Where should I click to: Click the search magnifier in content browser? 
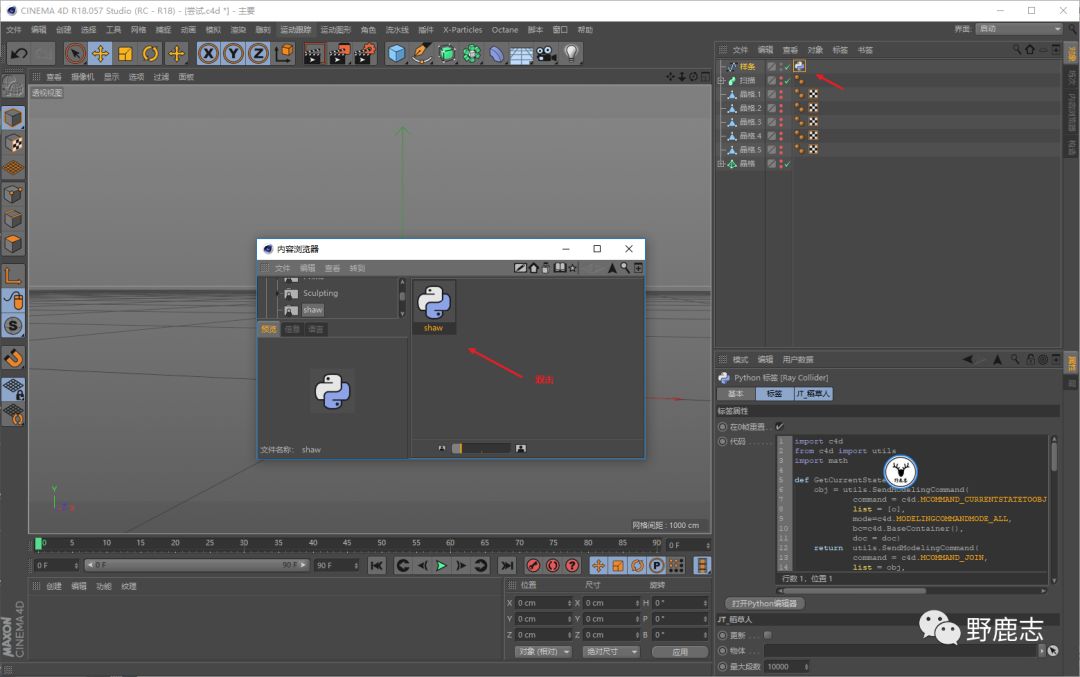(625, 268)
